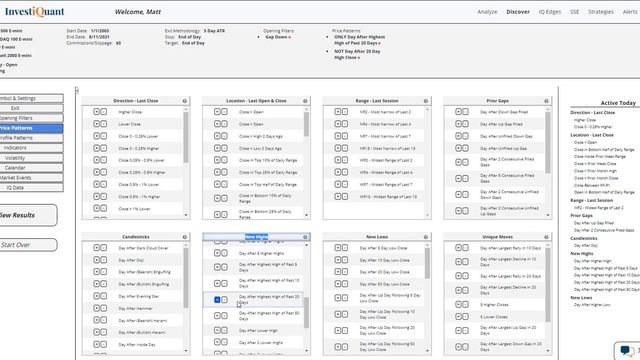Image resolution: width=640 pixels, height=360 pixels.
Task: Exclude (minus) Day After Unfilled Down Gap
Action: point(465,136)
